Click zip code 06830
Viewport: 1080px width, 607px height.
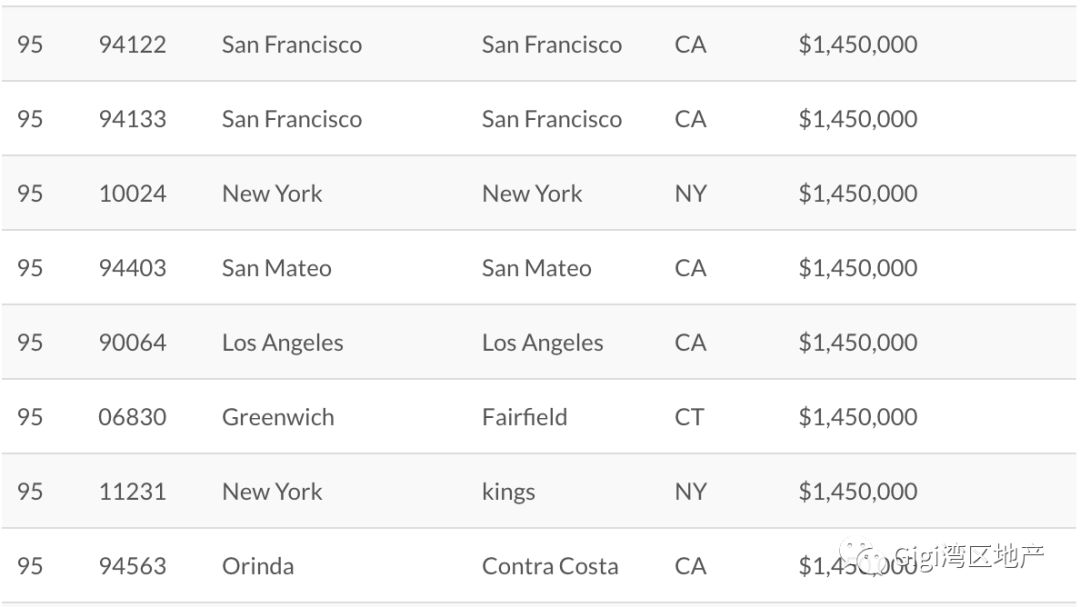click(132, 417)
